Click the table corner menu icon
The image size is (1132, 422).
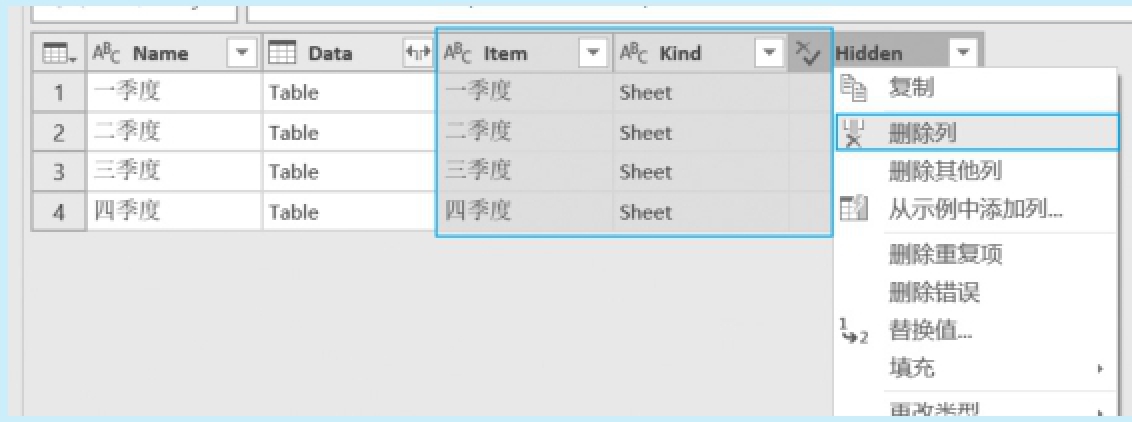click(58, 54)
